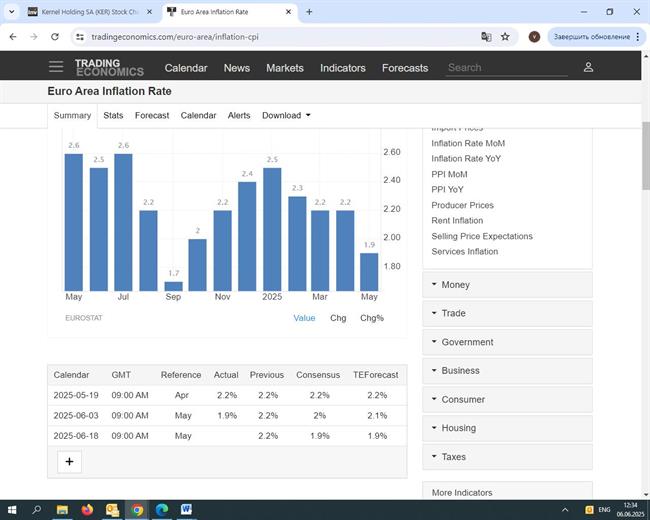The height and width of the screenshot is (520, 650).
Task: Open Selling Price Expectations link
Action: [x=482, y=236]
